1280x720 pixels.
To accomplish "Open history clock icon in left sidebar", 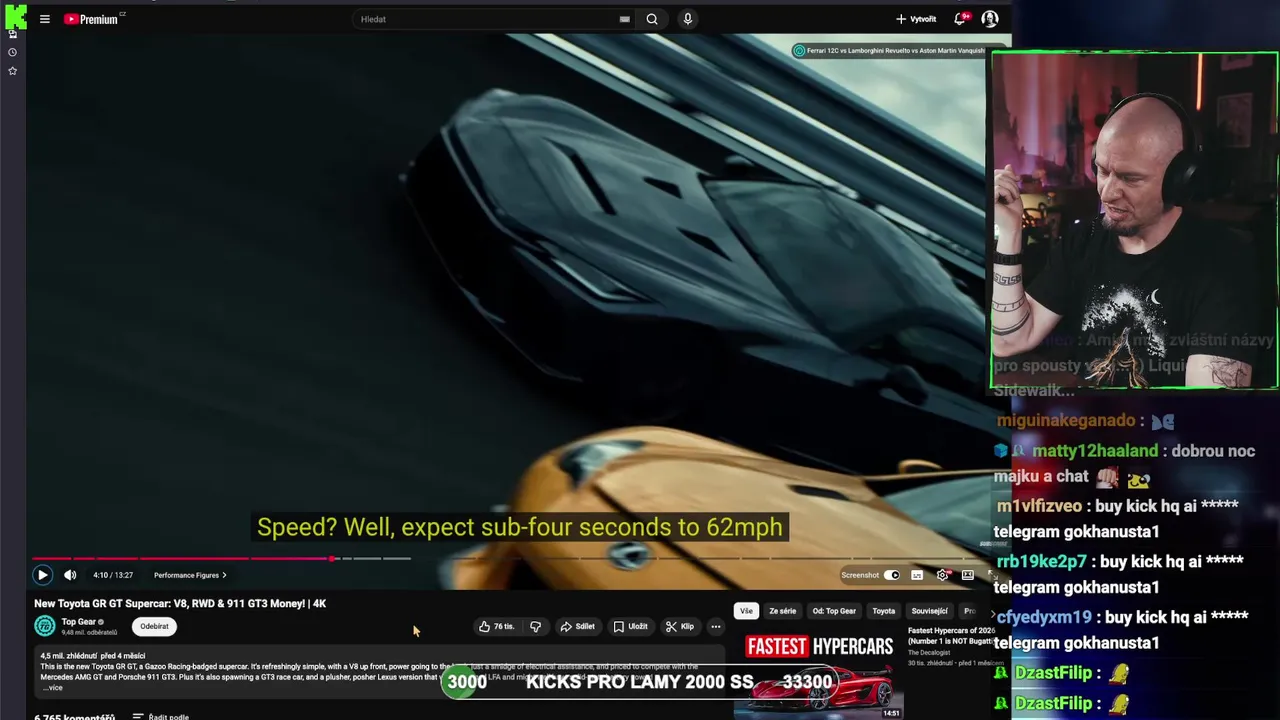I will pos(12,52).
